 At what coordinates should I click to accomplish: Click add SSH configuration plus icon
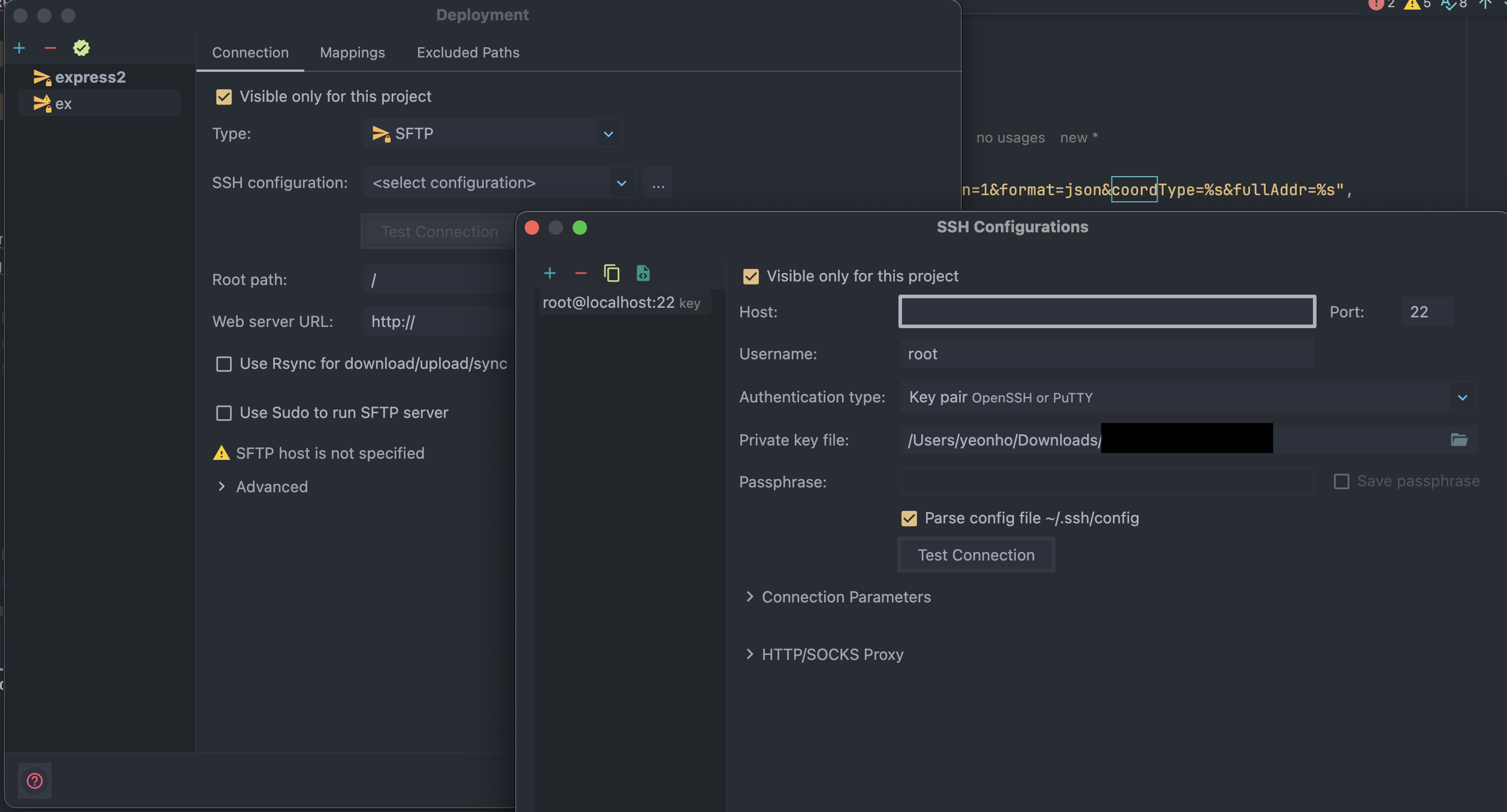pos(549,274)
